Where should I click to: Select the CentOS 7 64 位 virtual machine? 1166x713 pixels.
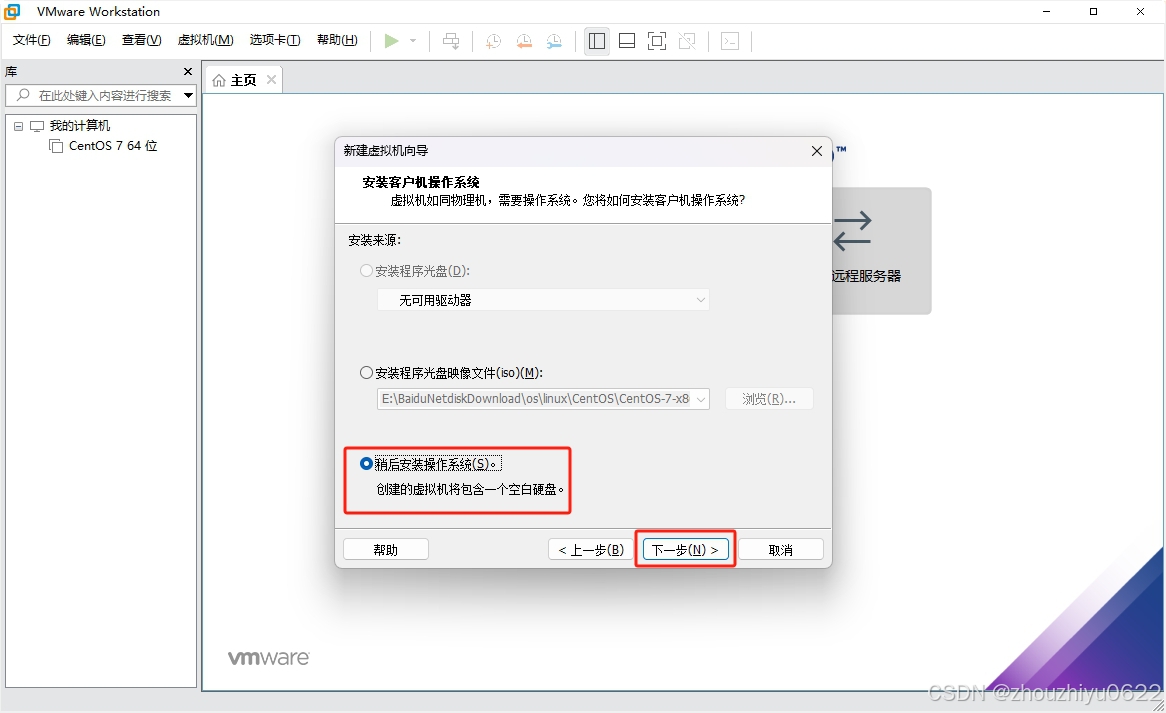tap(113, 146)
